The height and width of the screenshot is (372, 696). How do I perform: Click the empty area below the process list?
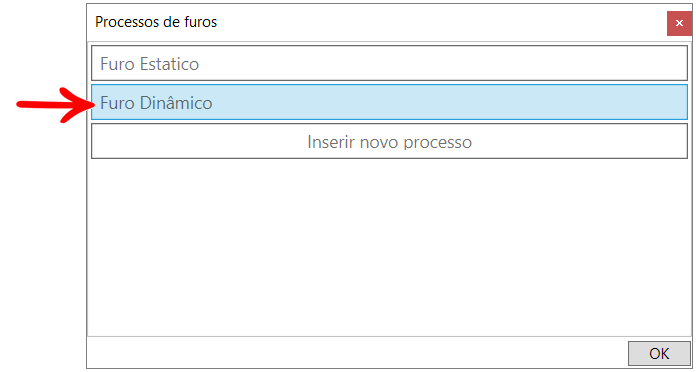389,246
